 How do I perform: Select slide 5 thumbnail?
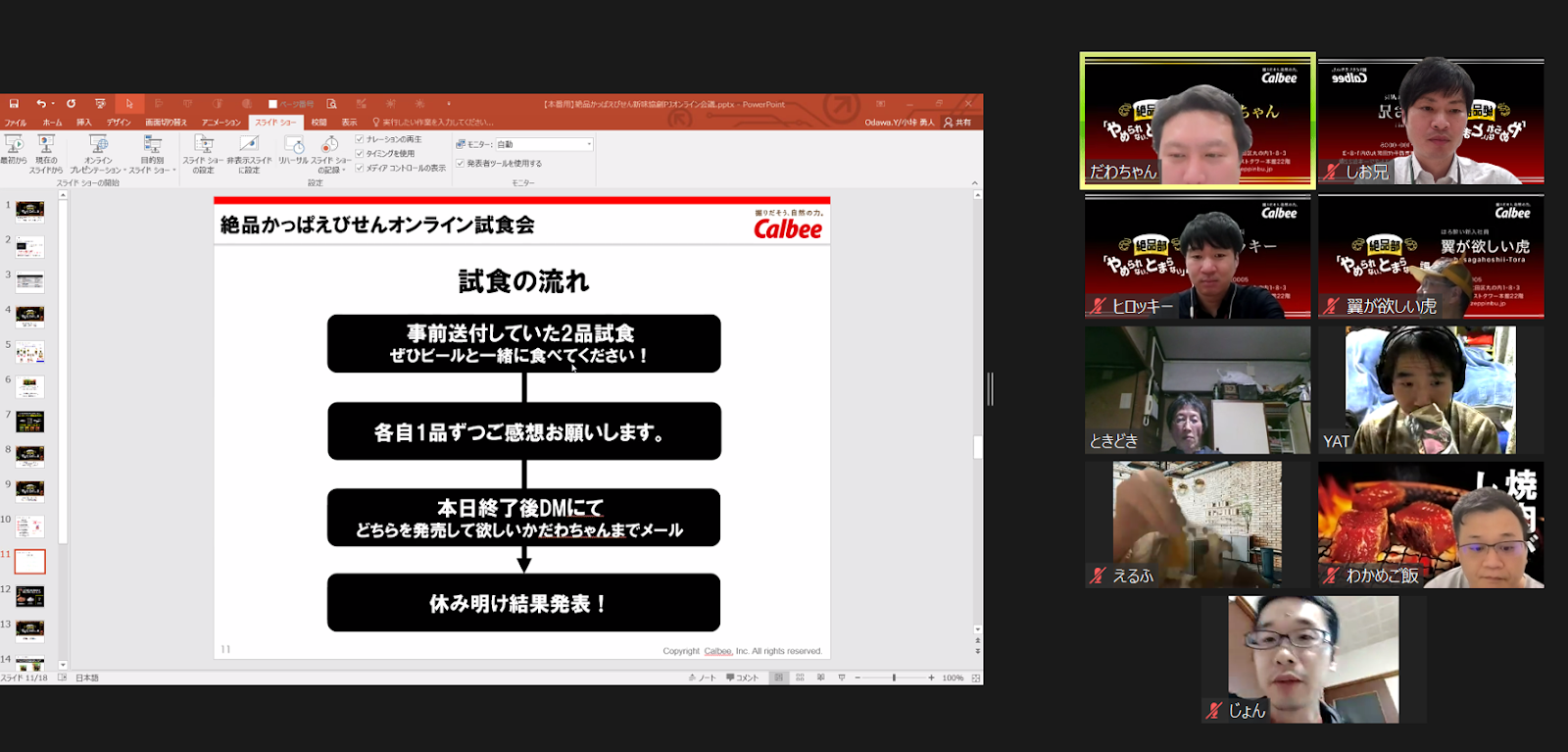[x=29, y=351]
